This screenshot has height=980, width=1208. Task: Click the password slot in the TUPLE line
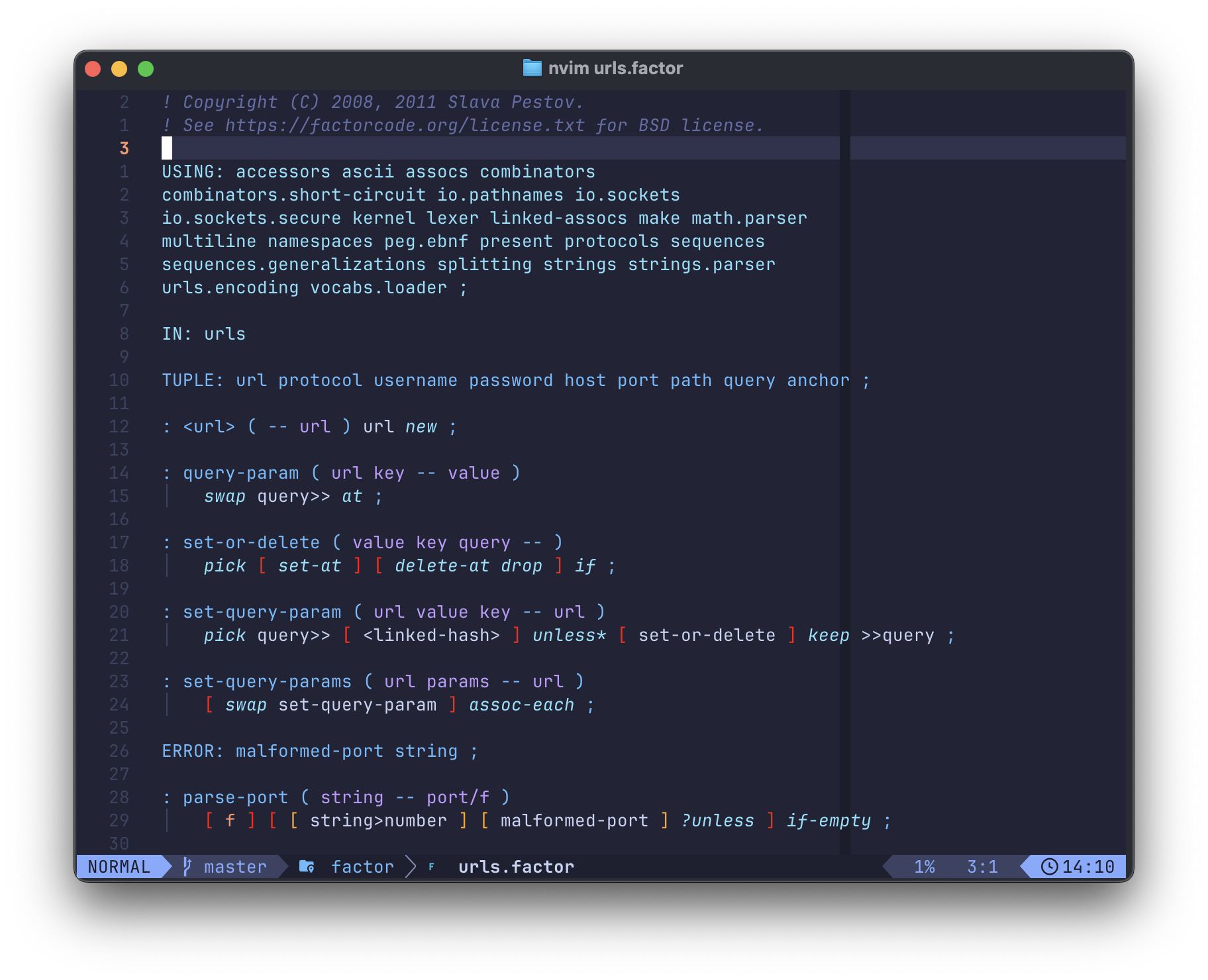click(x=511, y=380)
